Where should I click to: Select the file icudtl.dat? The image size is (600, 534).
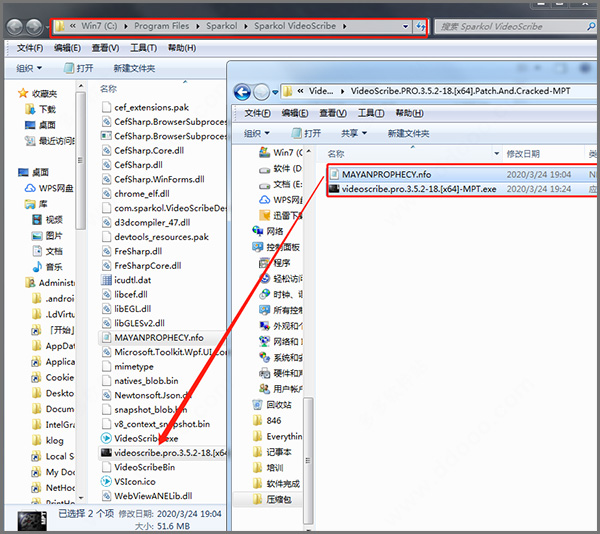pos(126,280)
